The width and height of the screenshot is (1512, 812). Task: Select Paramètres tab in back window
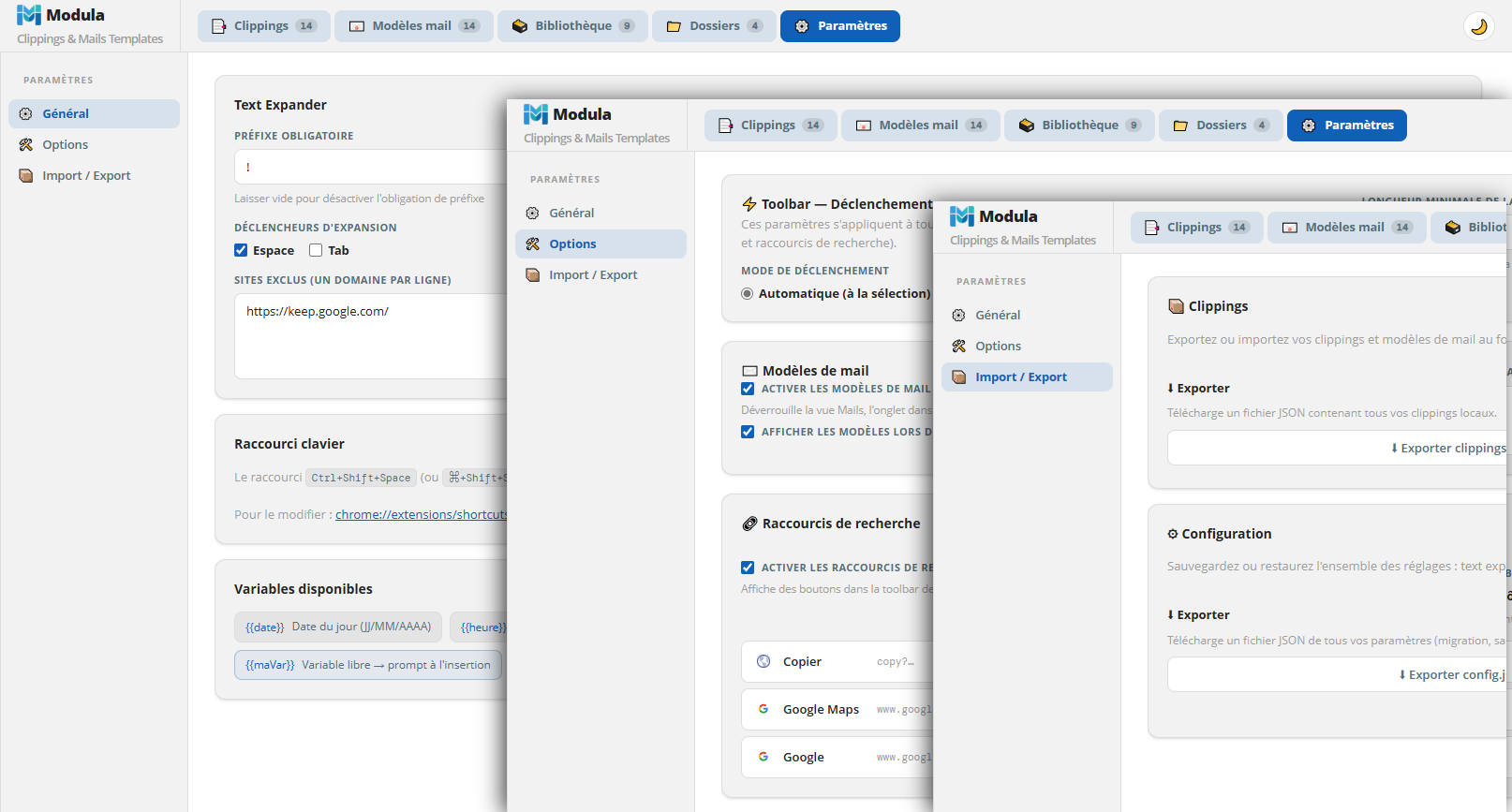(x=840, y=26)
